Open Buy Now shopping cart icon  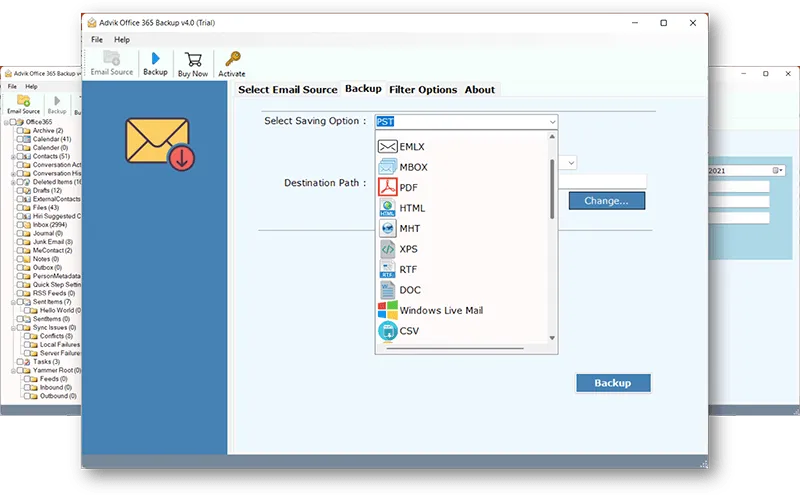click(193, 59)
